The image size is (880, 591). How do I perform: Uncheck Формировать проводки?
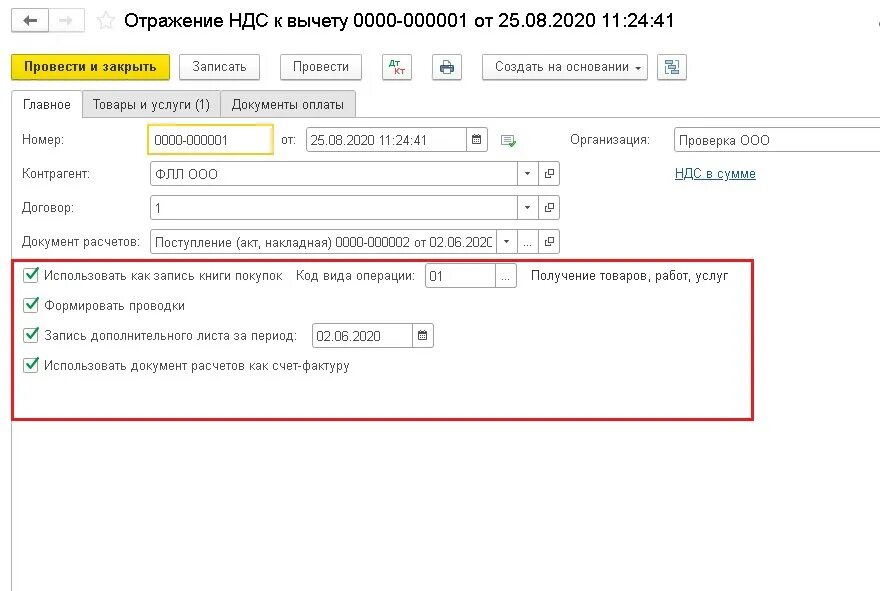coord(31,305)
